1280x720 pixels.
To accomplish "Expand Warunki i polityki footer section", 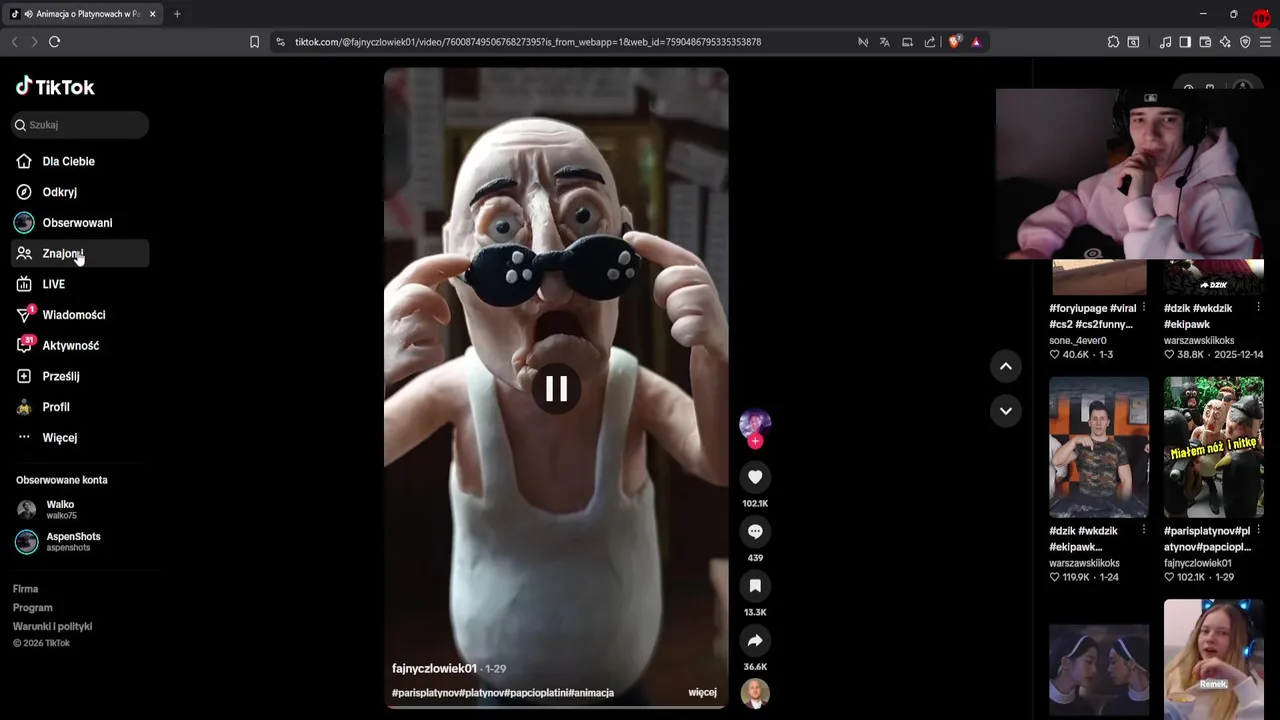I will [x=52, y=626].
